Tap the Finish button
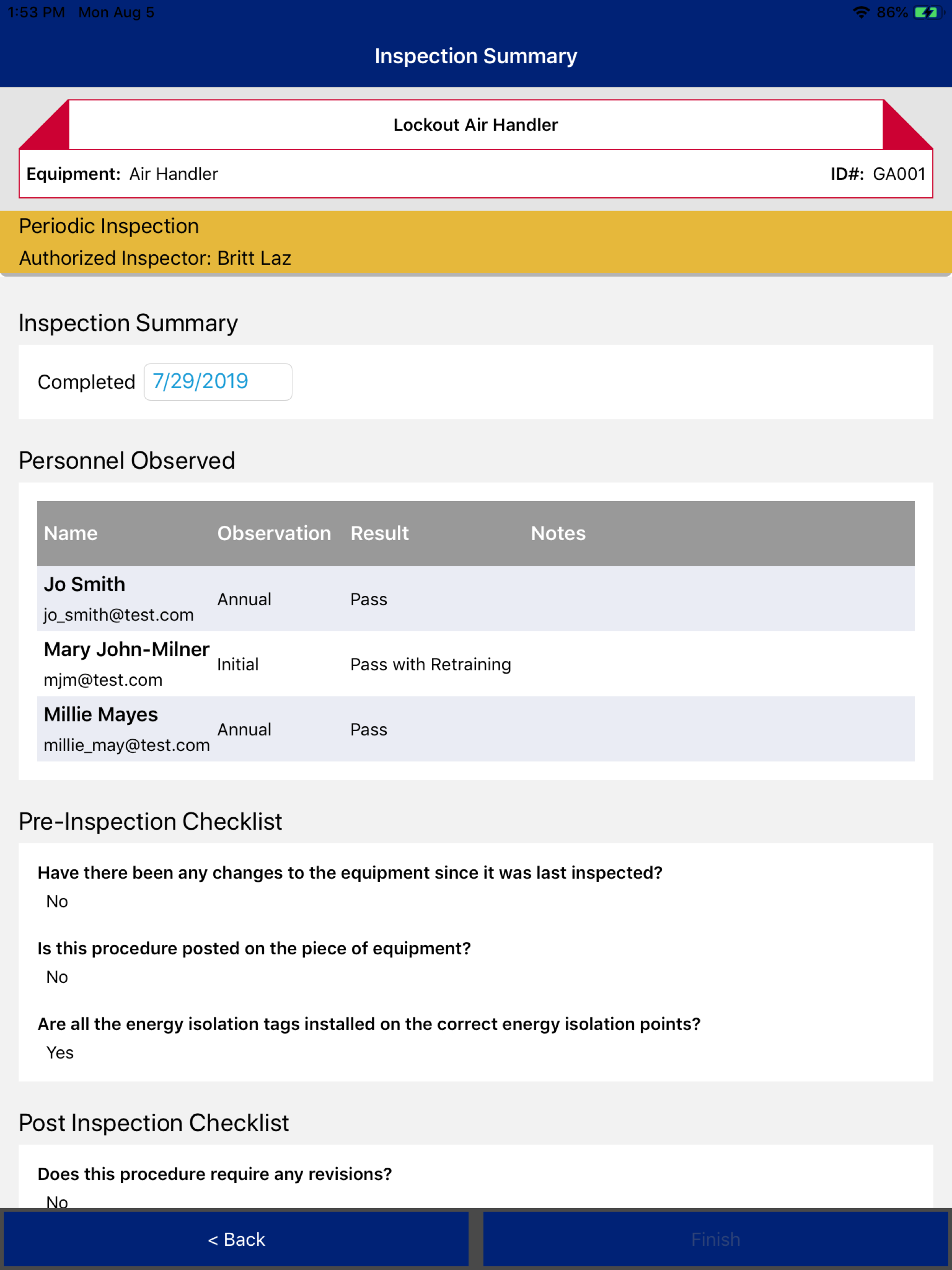Image resolution: width=952 pixels, height=1270 pixels. [715, 1239]
